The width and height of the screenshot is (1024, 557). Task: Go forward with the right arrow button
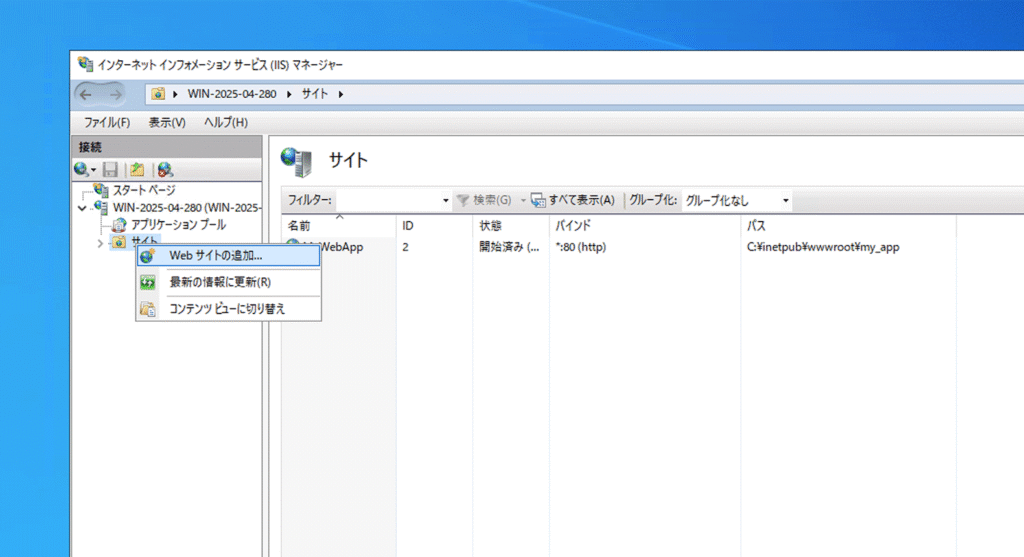tap(115, 95)
